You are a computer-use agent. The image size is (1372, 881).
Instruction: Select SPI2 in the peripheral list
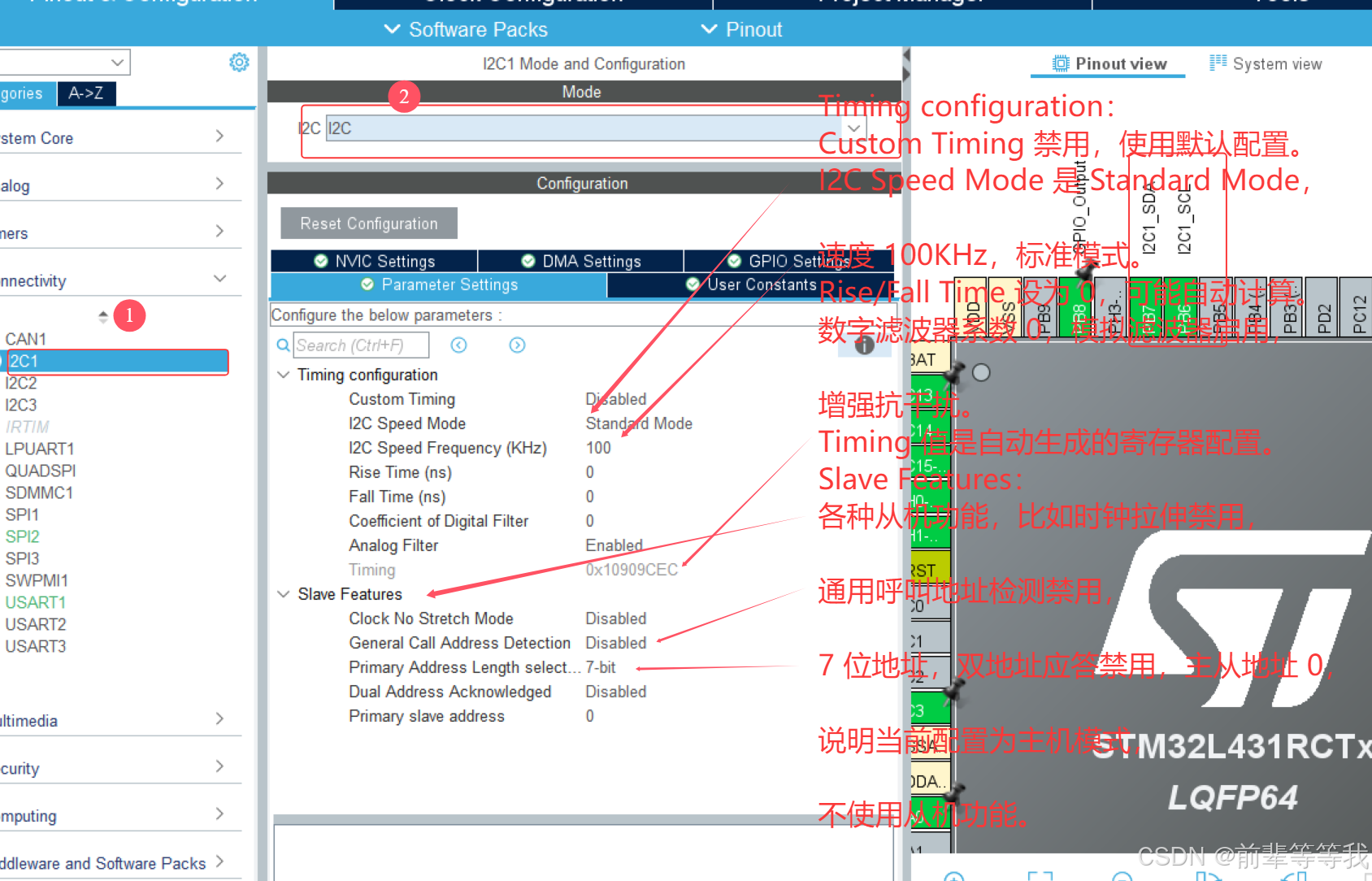(x=22, y=536)
